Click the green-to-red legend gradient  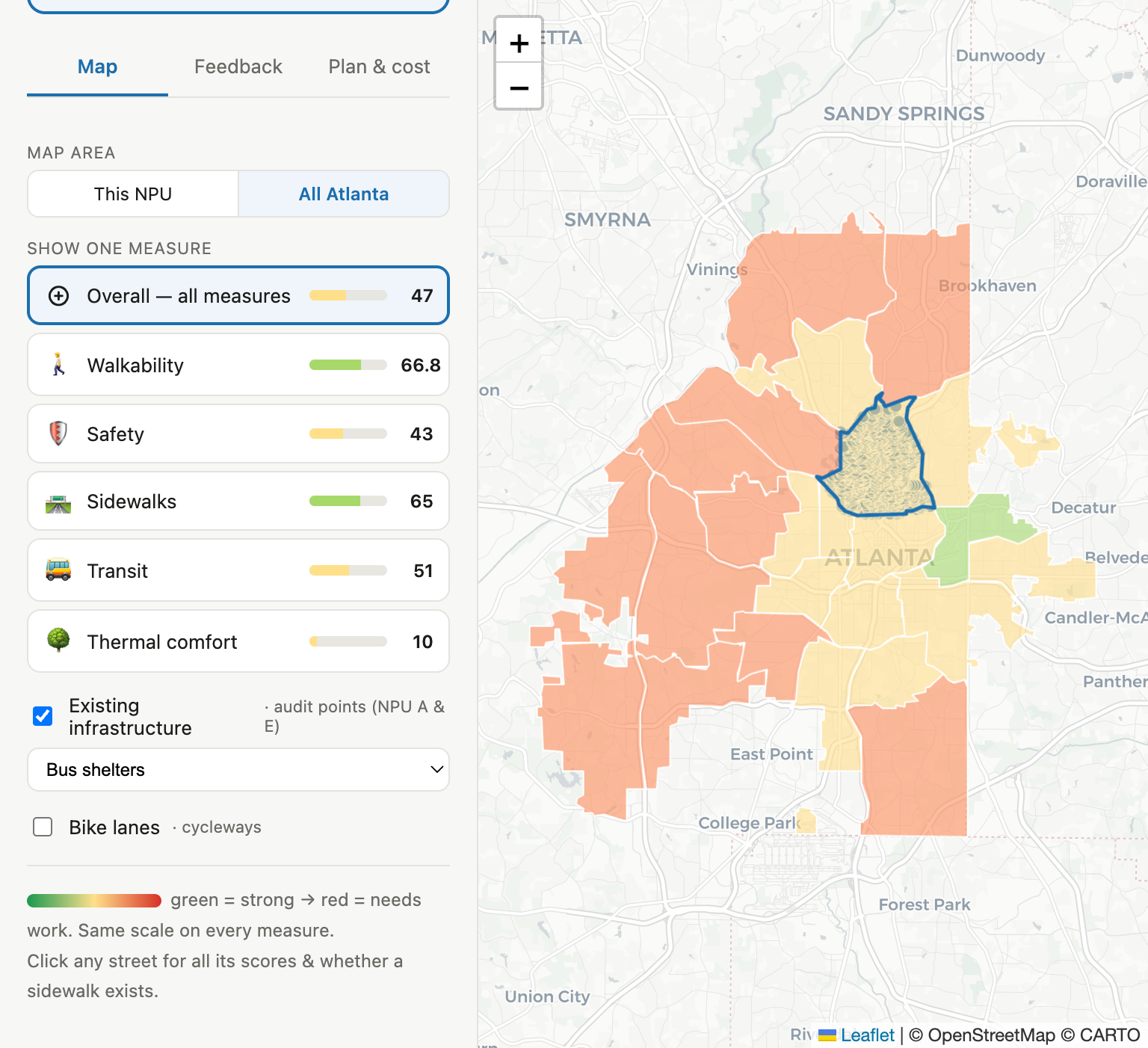pyautogui.click(x=94, y=901)
